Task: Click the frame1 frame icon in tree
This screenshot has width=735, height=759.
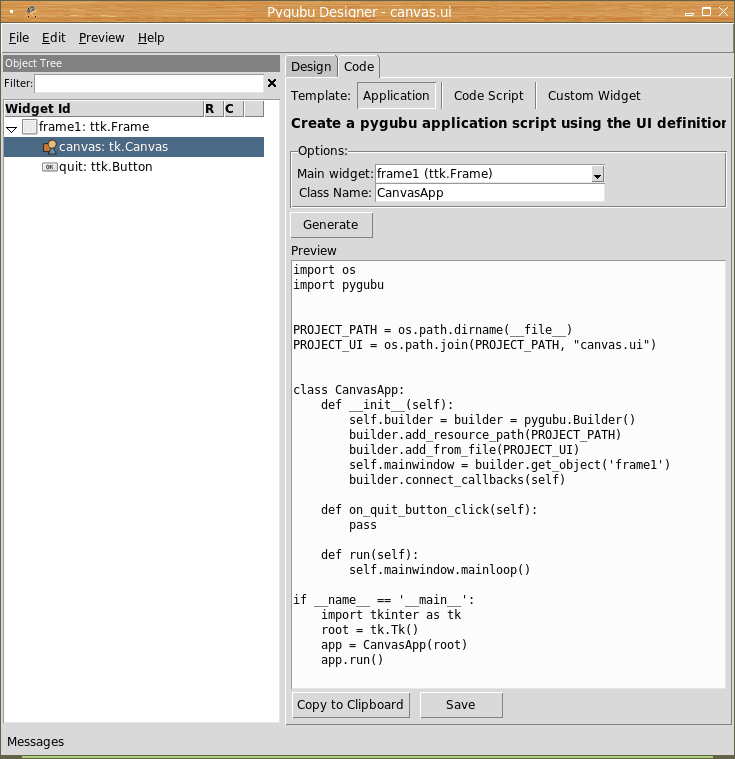Action: click(x=30, y=127)
